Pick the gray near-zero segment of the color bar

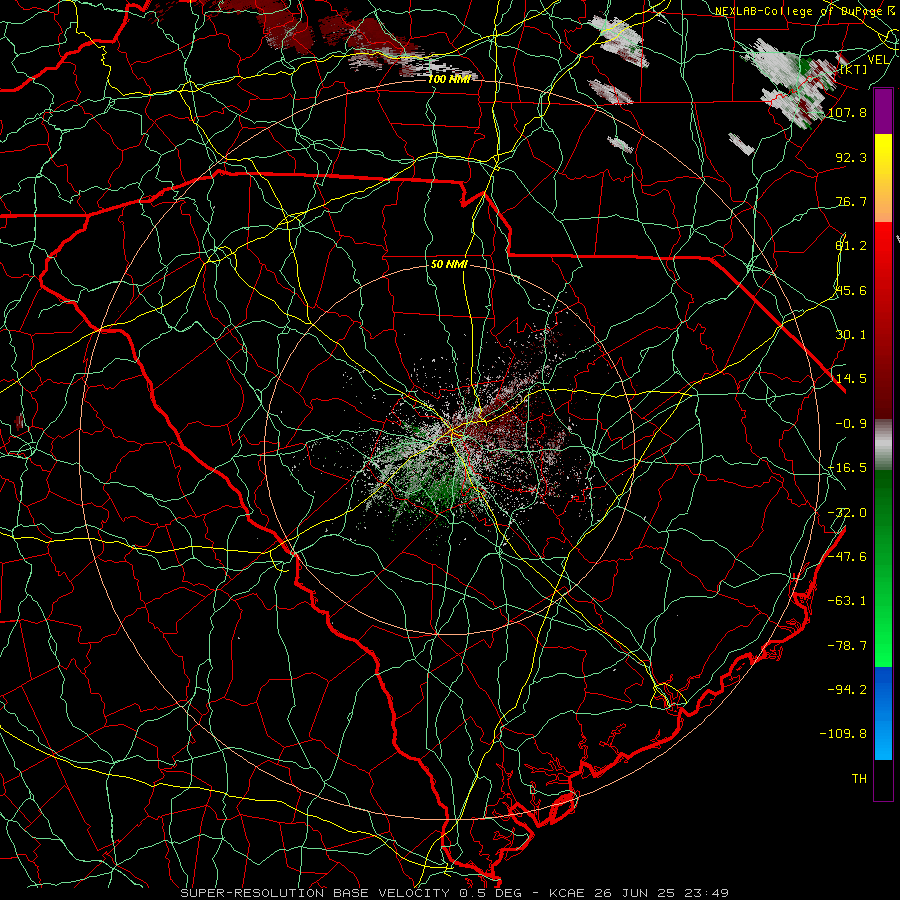tap(883, 445)
